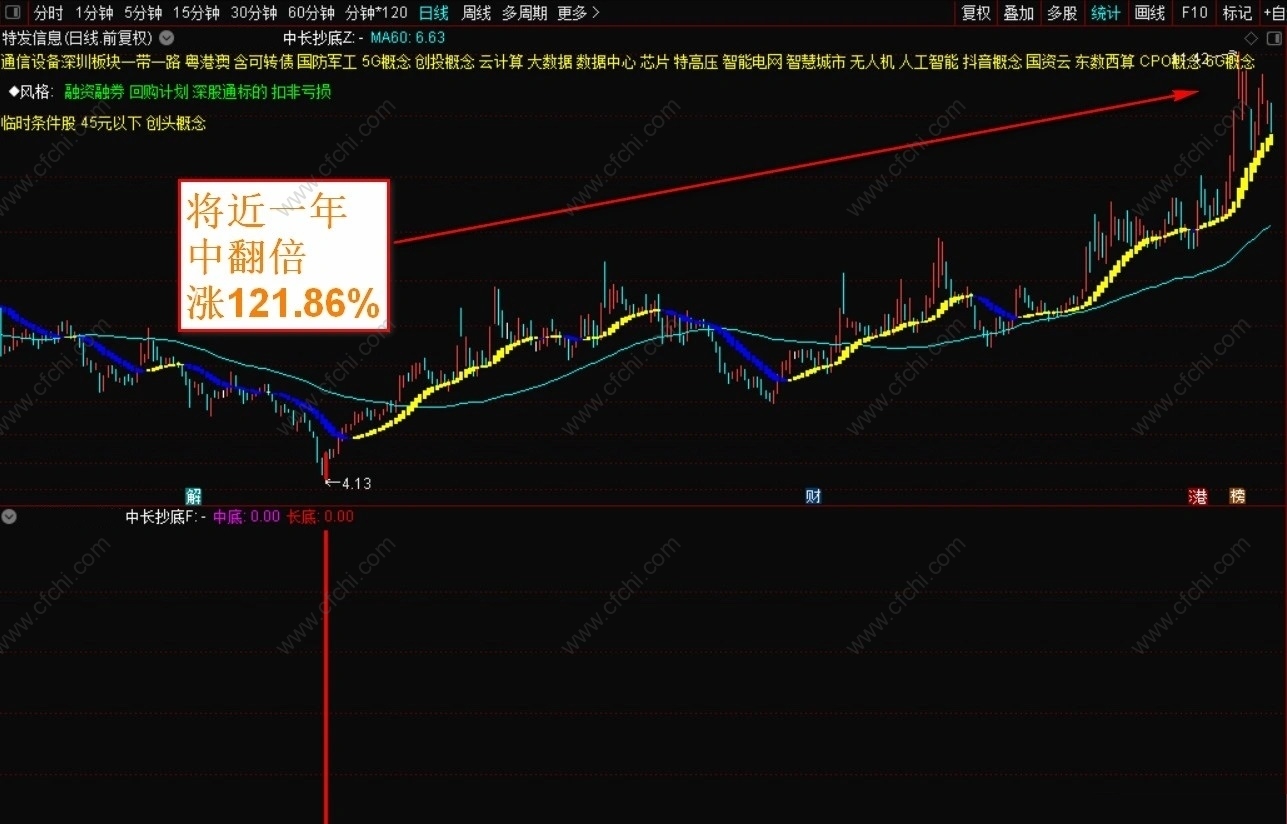The height and width of the screenshot is (824, 1287).
Task: Open the 特高压 concept tag
Action: click(696, 62)
